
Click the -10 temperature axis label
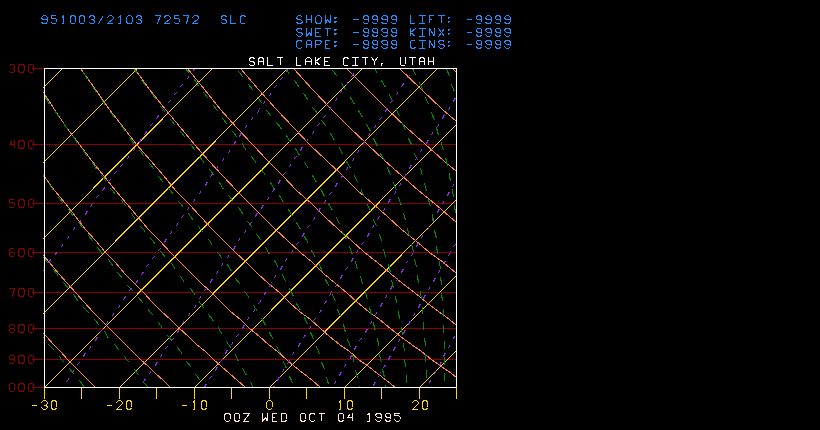point(194,405)
